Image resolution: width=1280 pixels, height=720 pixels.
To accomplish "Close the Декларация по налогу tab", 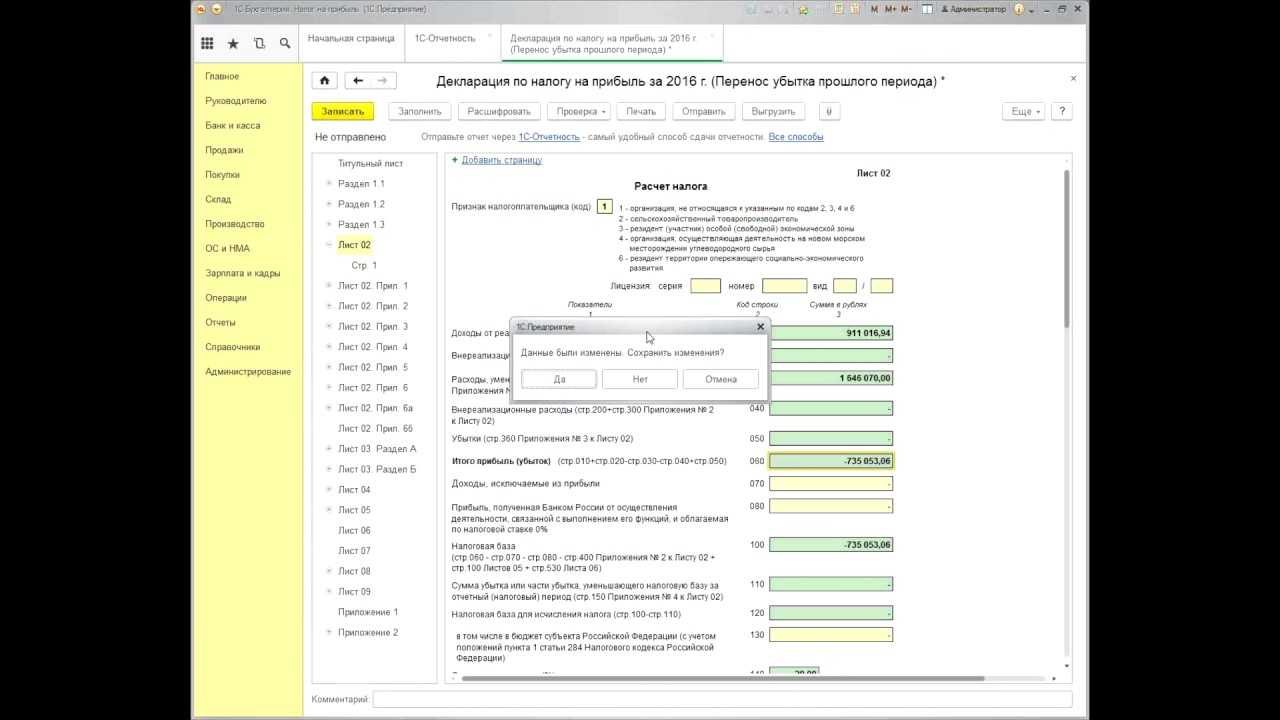I will (x=712, y=36).
